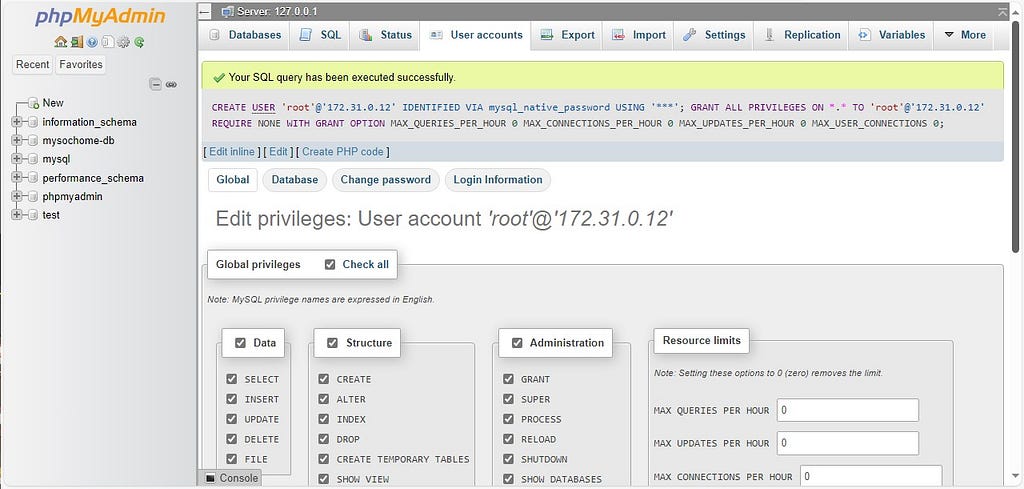Click the New database icon in tree
Viewport: 1024px width, 489px height.
(33, 103)
